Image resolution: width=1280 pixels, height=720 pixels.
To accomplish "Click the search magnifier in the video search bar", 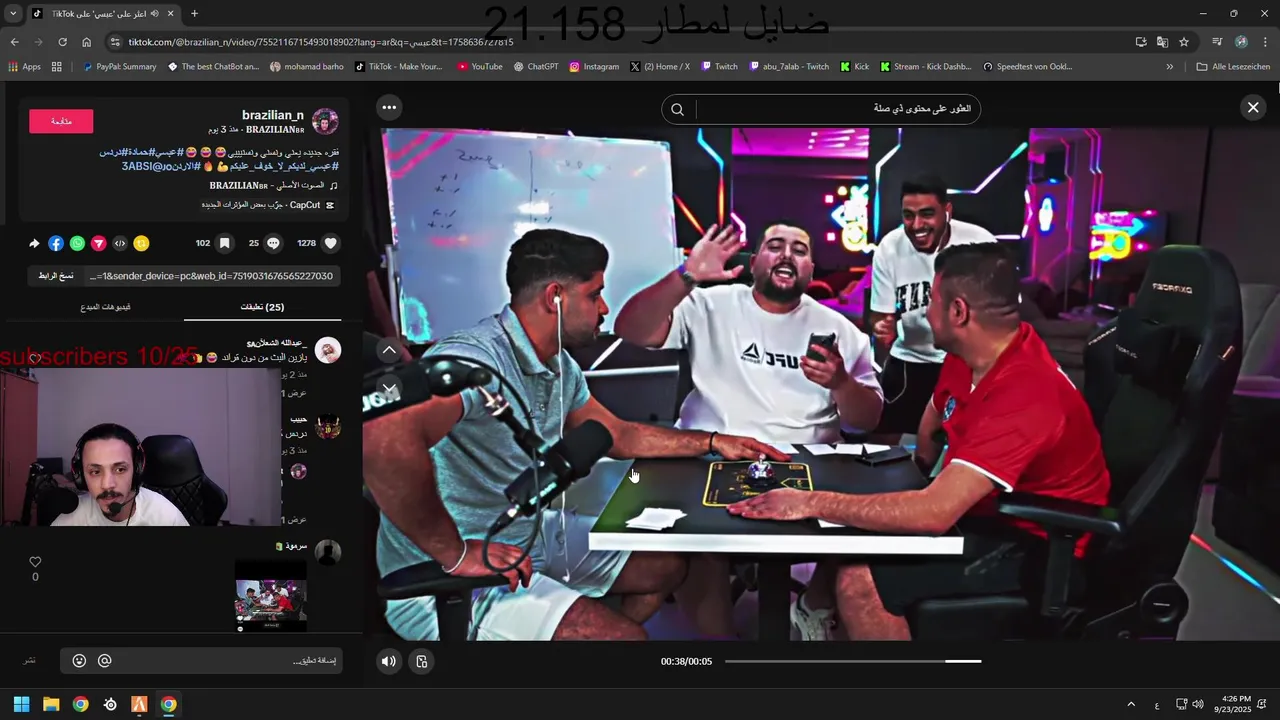I will [x=677, y=109].
